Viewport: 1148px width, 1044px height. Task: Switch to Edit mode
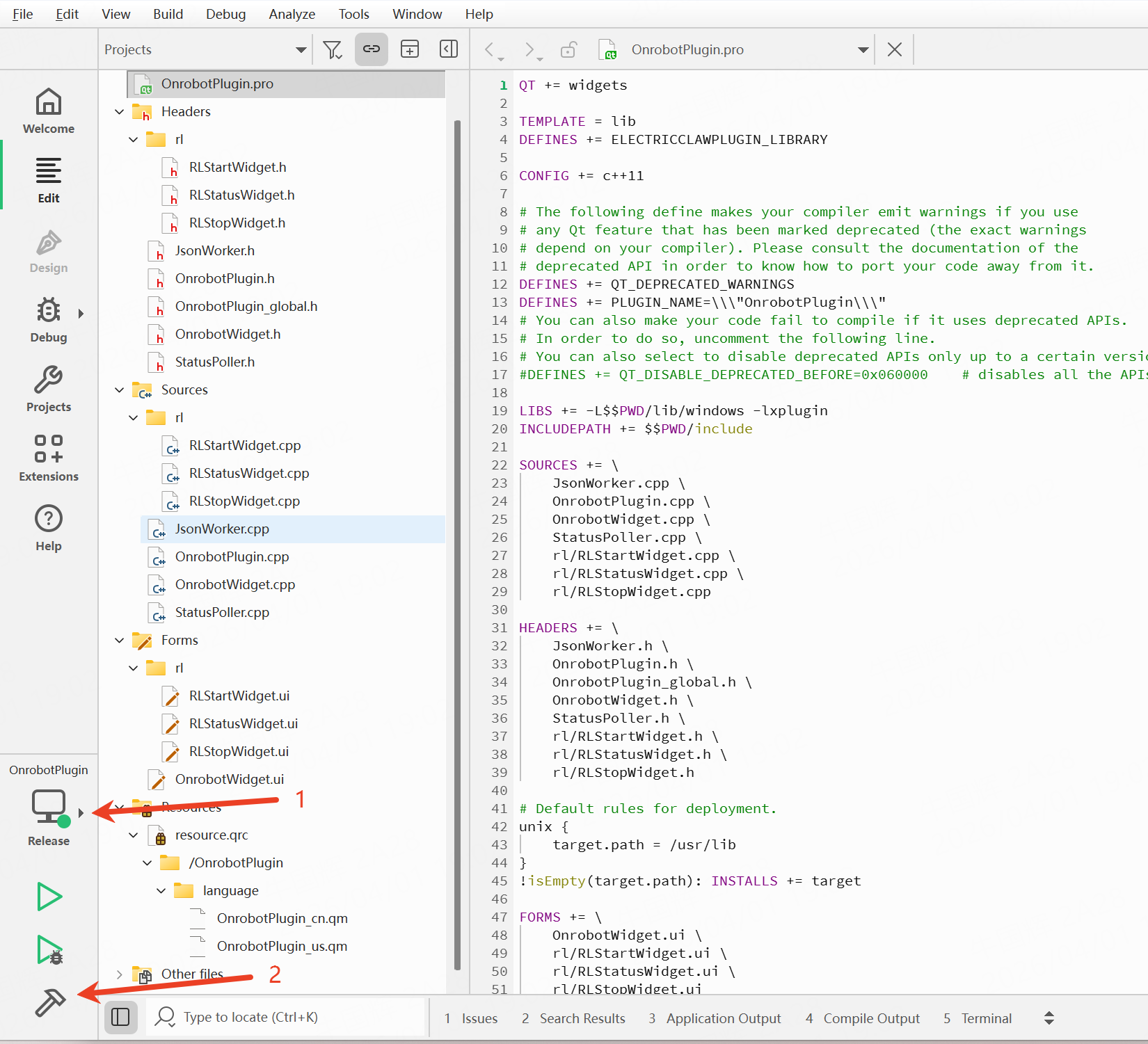(48, 180)
